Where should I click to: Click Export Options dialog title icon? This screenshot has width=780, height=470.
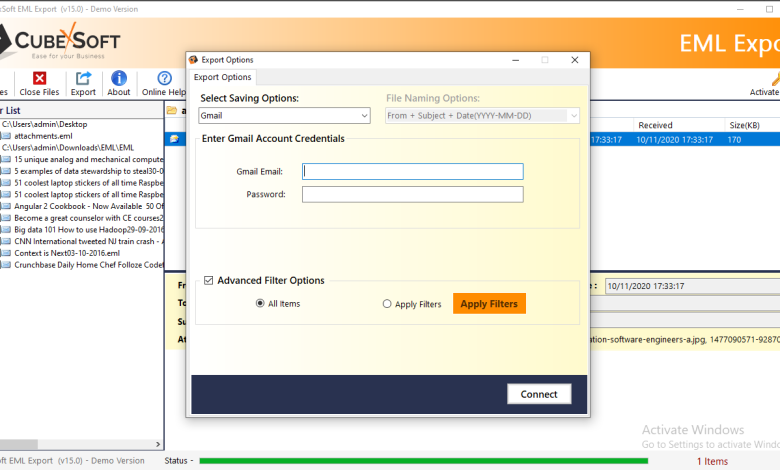click(194, 60)
